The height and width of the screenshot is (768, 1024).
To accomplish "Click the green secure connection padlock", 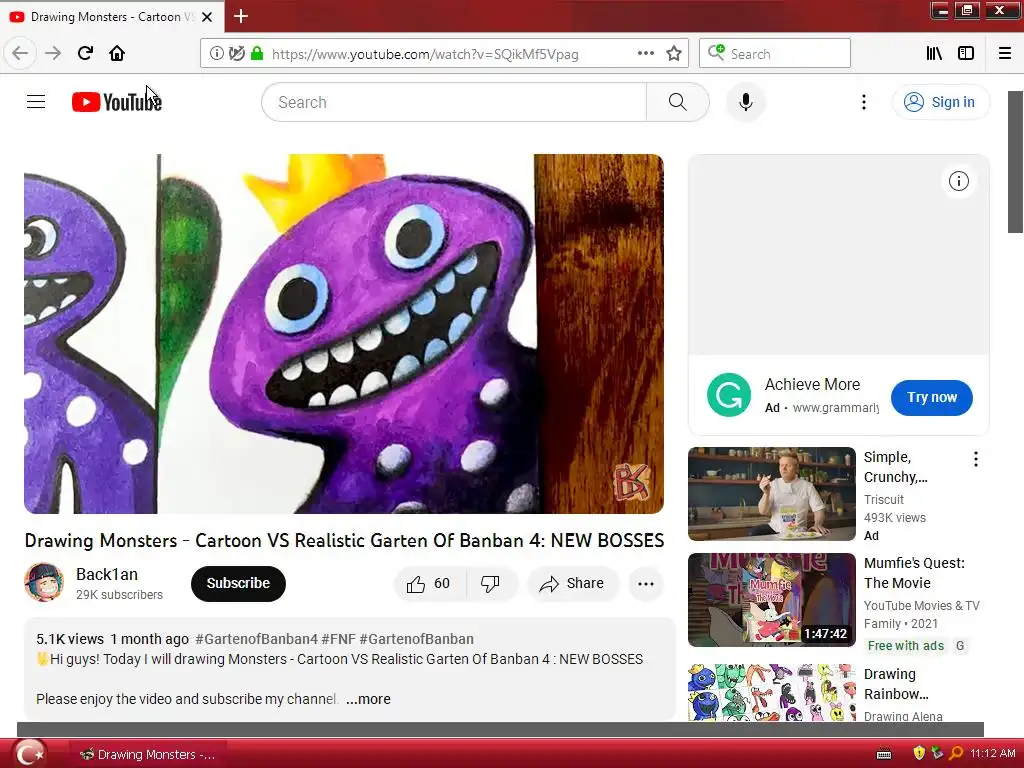I will (x=257, y=54).
